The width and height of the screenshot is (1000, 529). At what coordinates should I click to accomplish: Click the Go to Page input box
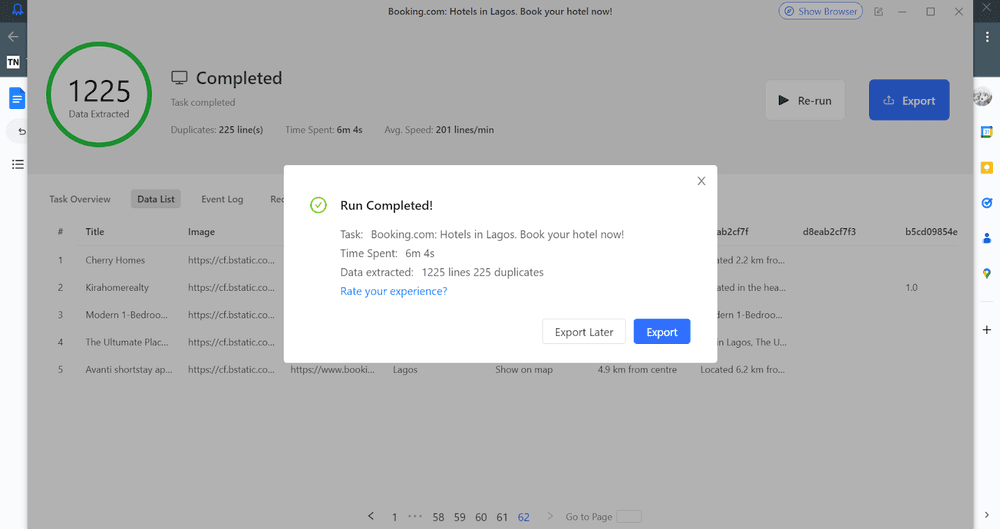click(629, 517)
